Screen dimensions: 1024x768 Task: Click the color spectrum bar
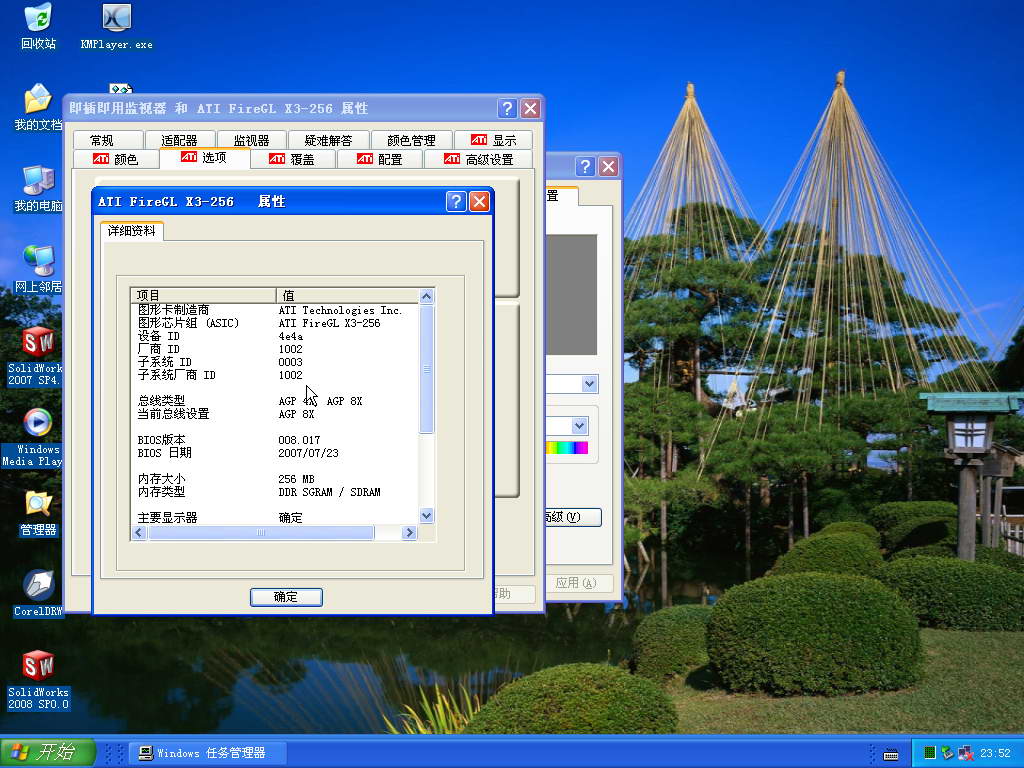567,447
